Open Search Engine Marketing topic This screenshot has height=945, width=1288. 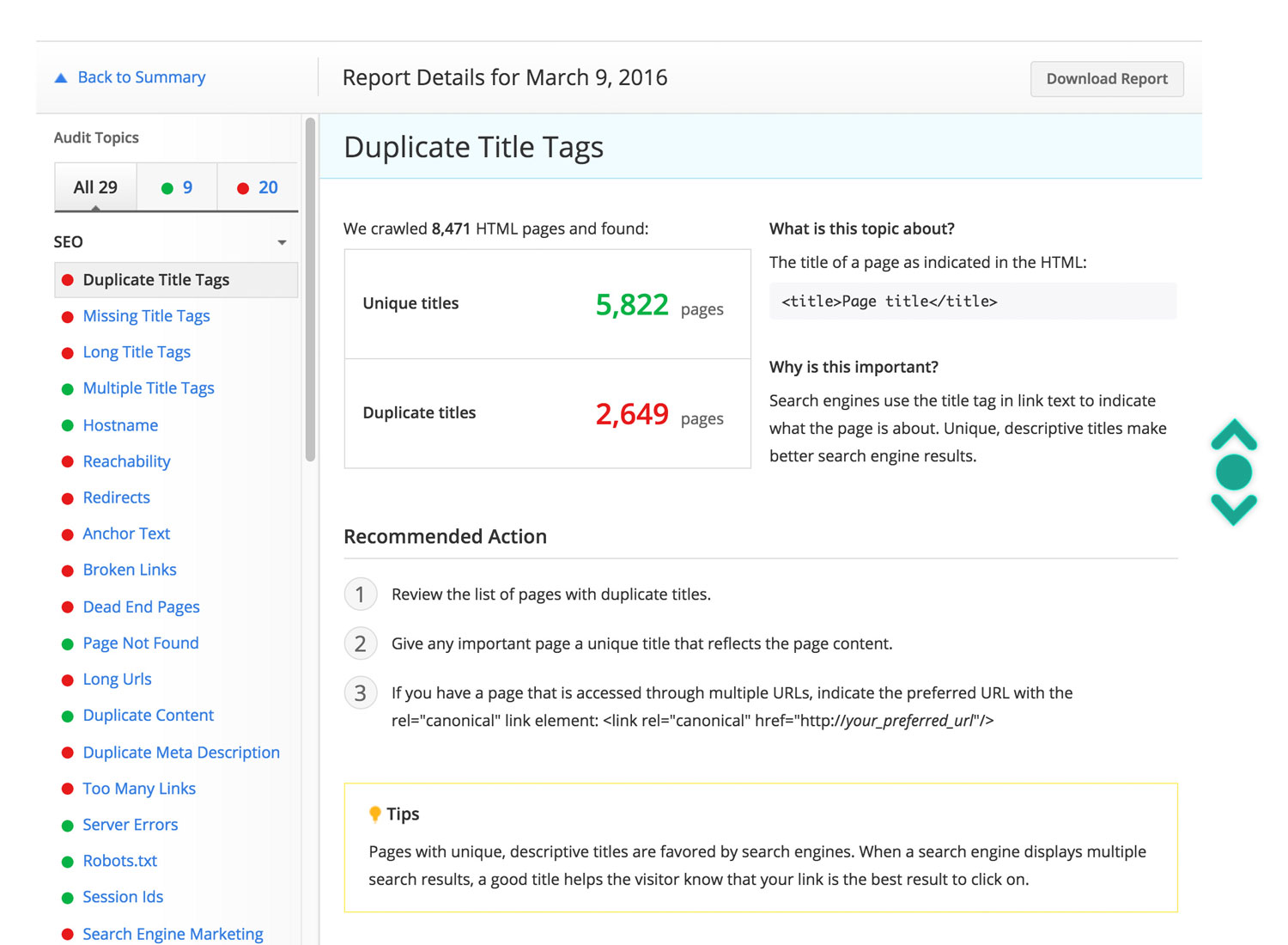173,933
